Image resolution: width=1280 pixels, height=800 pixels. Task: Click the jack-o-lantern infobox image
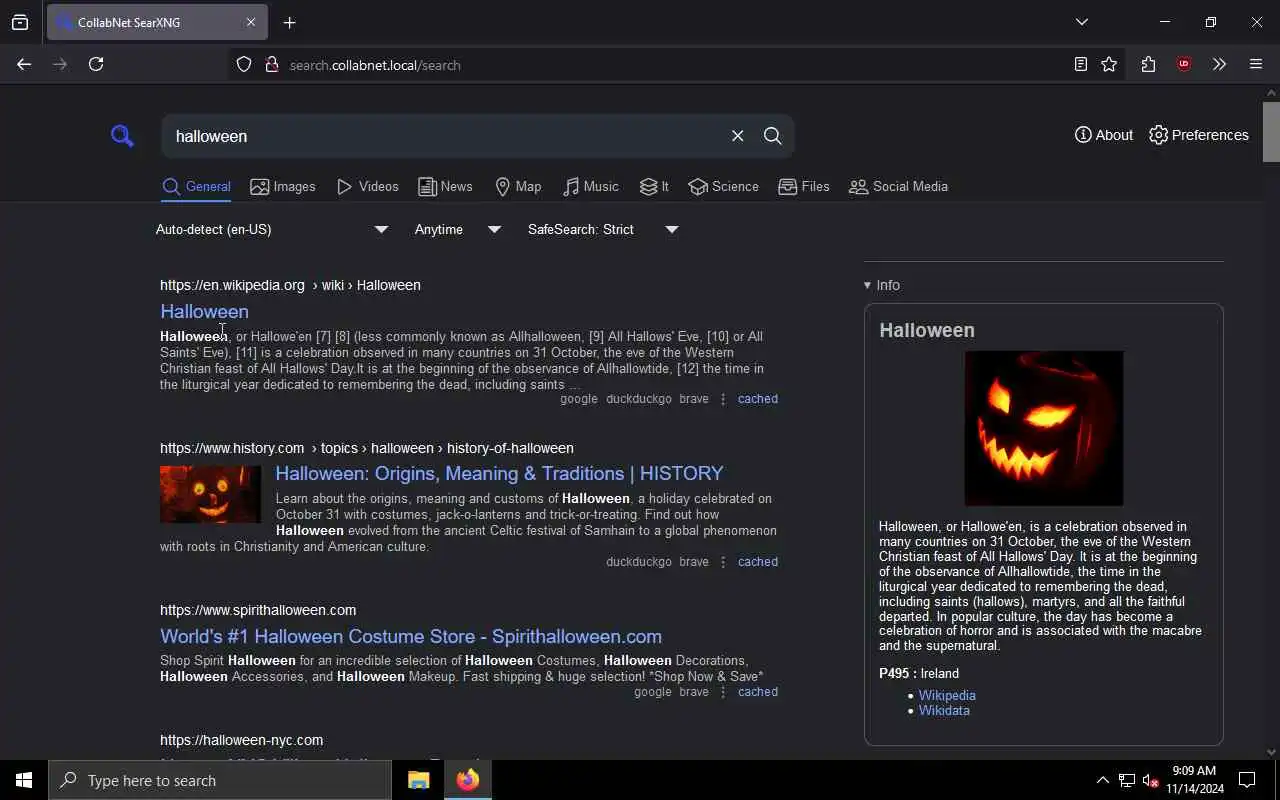1043,428
